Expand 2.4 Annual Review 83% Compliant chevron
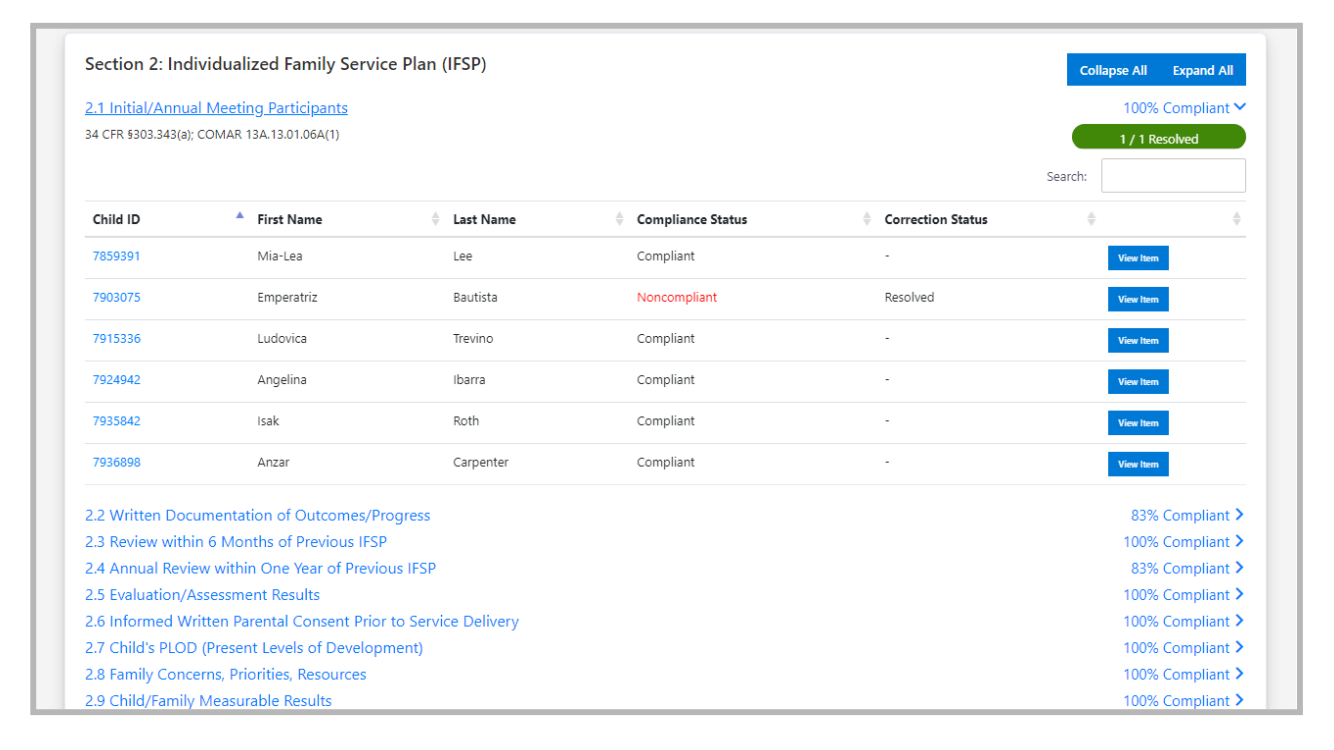 (x=1240, y=568)
